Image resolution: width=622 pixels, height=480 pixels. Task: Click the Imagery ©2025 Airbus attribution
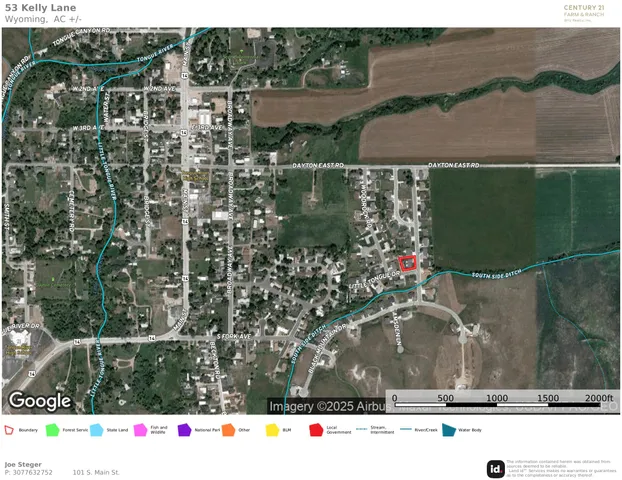coord(328,406)
